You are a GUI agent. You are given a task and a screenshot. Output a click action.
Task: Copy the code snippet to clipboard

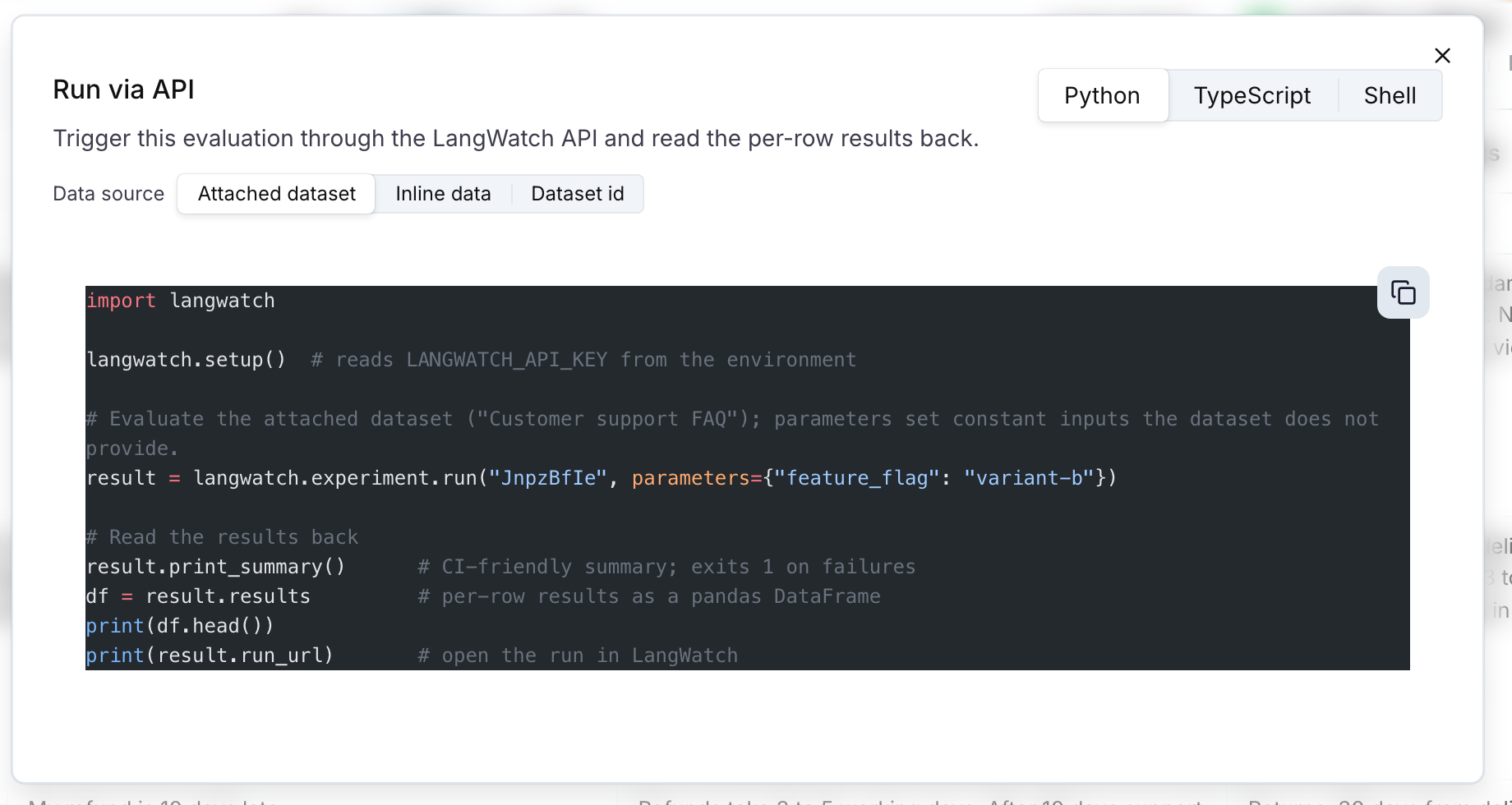click(x=1403, y=292)
